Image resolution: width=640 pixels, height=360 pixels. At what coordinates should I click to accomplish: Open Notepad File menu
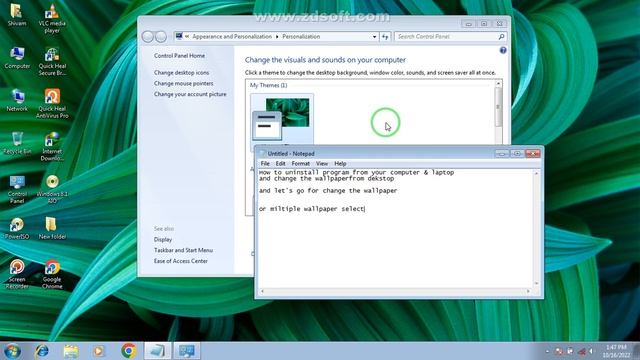[265, 164]
